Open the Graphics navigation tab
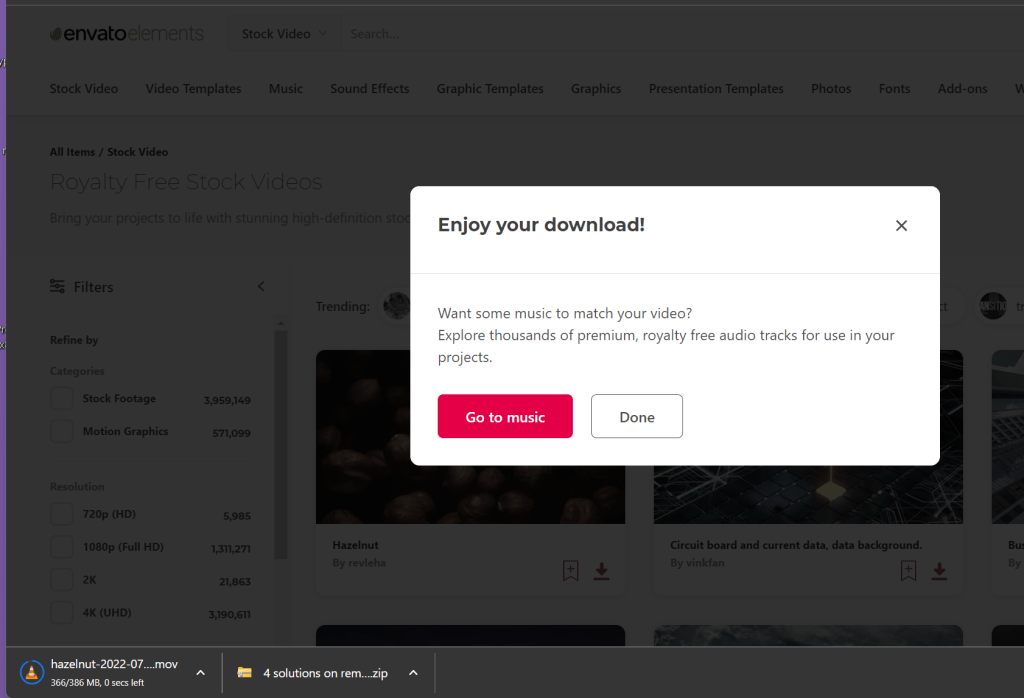 pyautogui.click(x=596, y=89)
